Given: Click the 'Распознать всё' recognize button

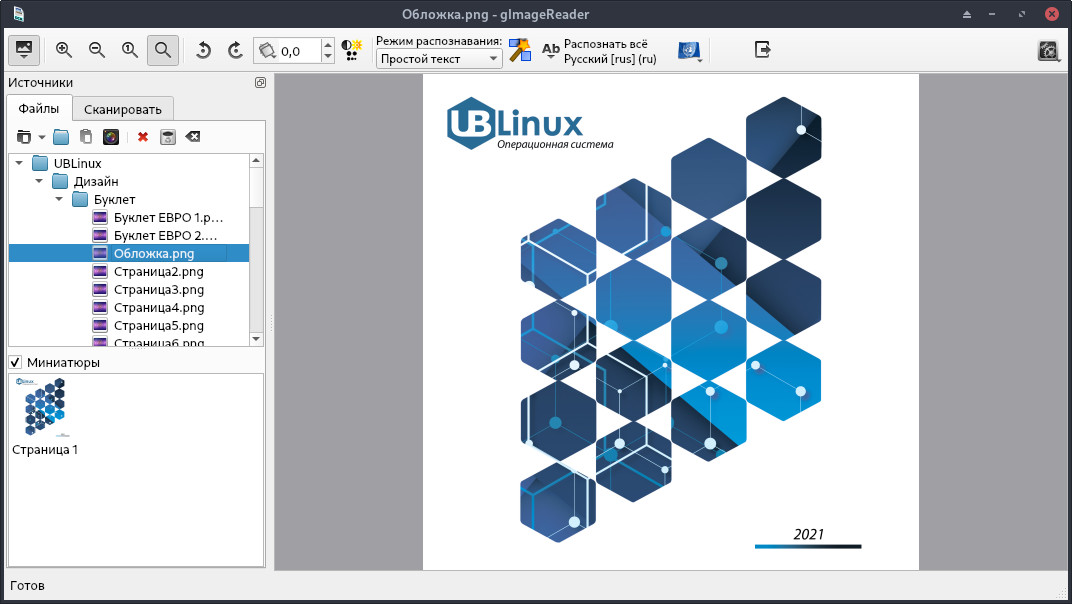Looking at the screenshot, I should [599, 51].
